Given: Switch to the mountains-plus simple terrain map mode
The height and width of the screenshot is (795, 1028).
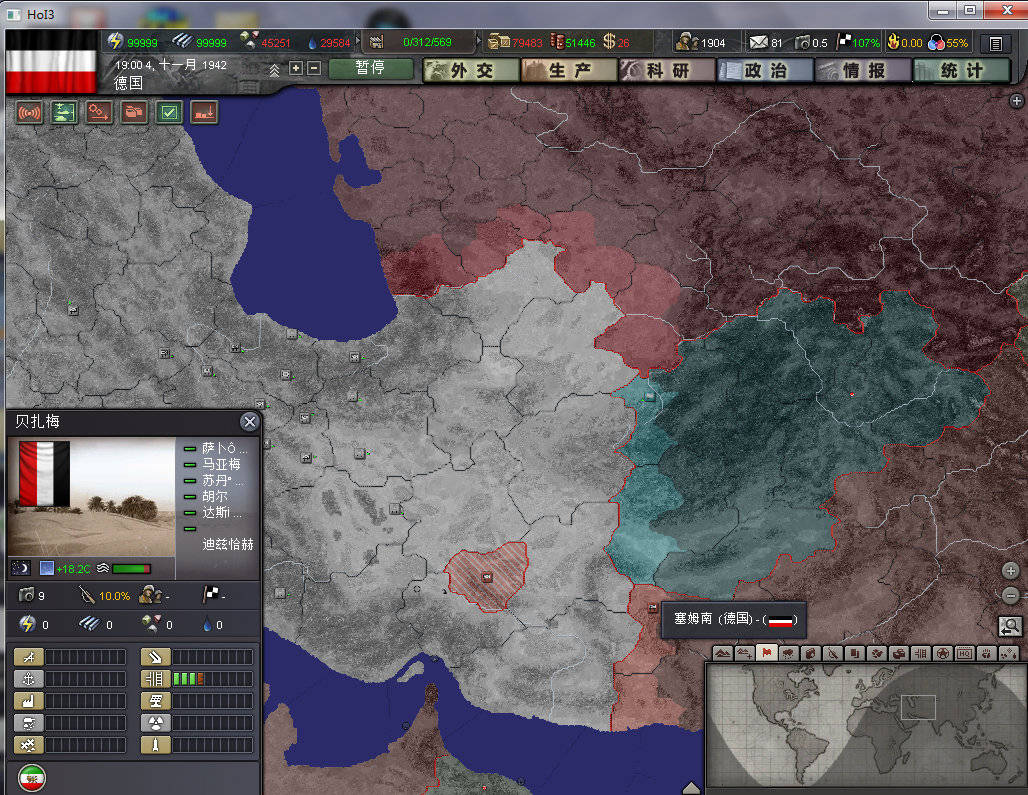Looking at the screenshot, I should 745,653.
